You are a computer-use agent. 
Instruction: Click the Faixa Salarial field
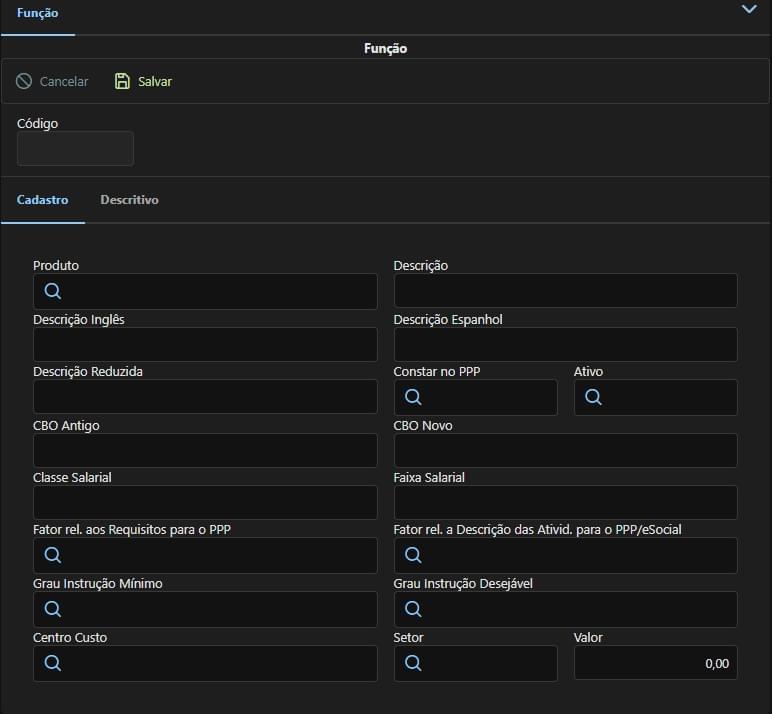(565, 502)
